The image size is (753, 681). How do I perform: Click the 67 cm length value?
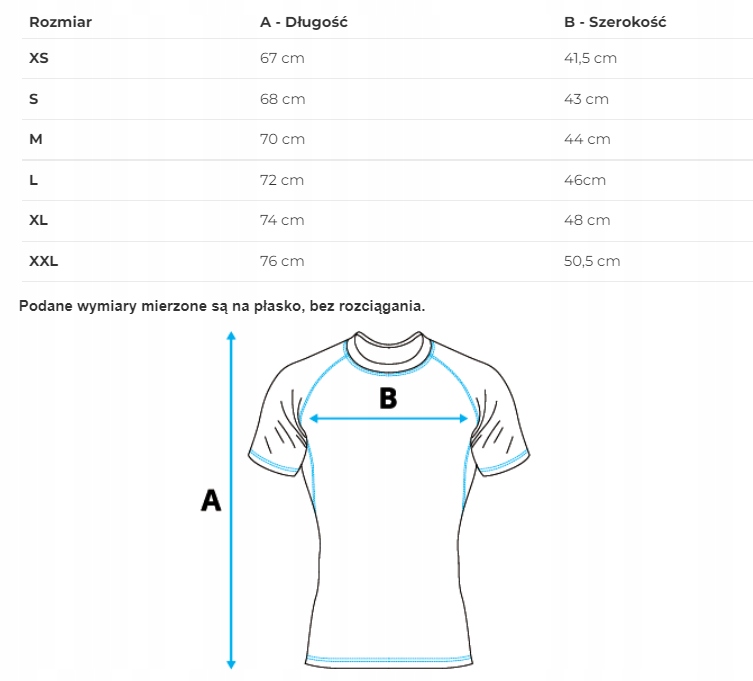click(281, 58)
